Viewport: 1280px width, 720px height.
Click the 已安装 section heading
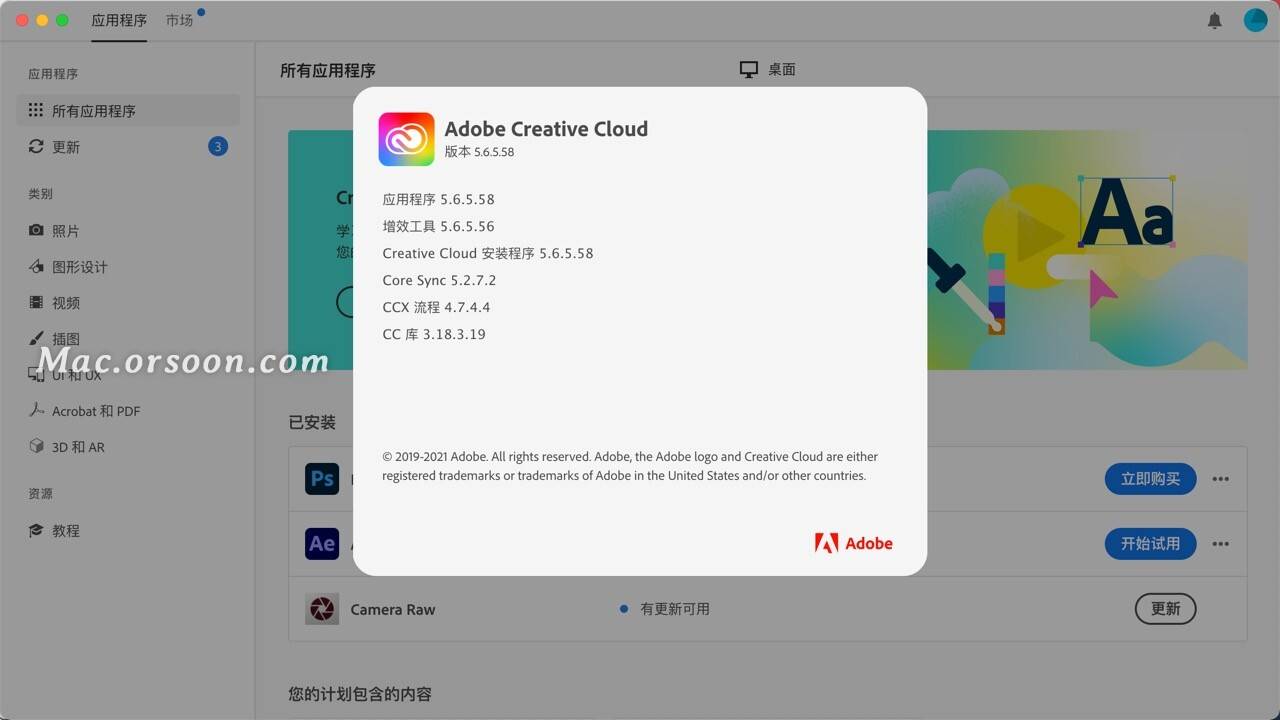pos(312,422)
